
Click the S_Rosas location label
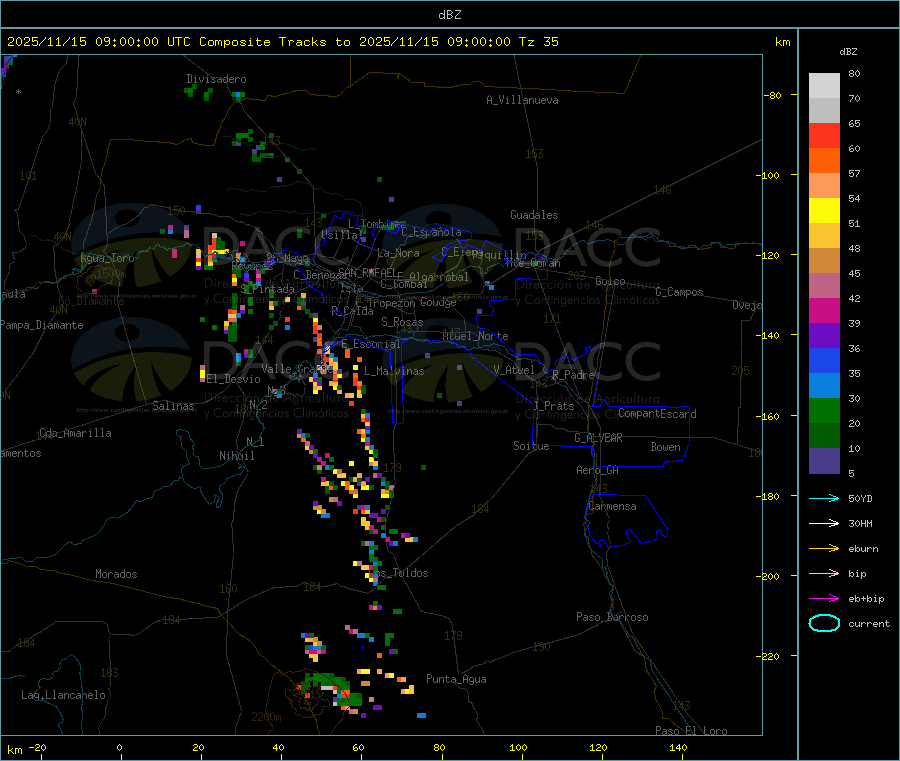pyautogui.click(x=402, y=323)
